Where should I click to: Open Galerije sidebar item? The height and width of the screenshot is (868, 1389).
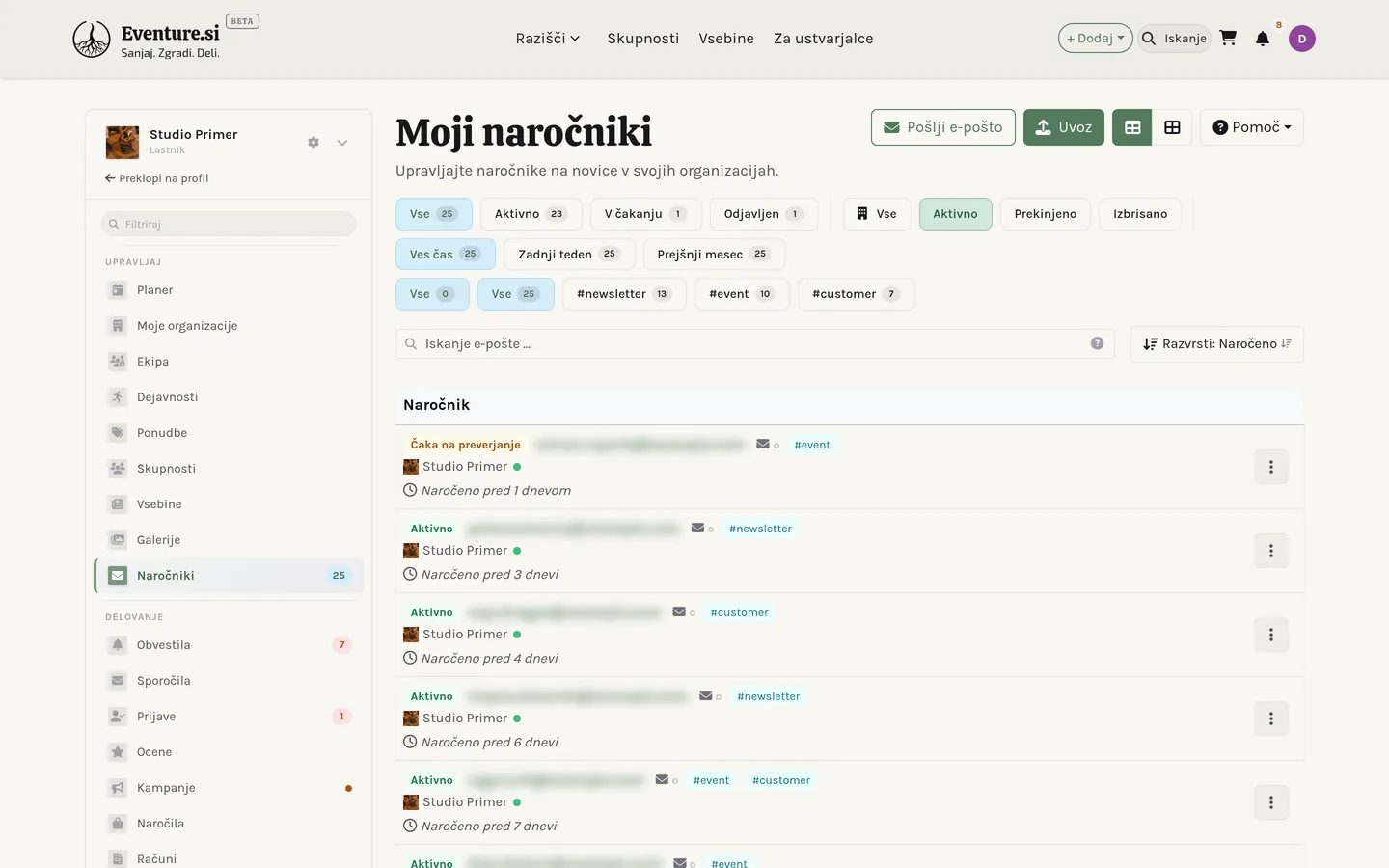click(x=229, y=540)
